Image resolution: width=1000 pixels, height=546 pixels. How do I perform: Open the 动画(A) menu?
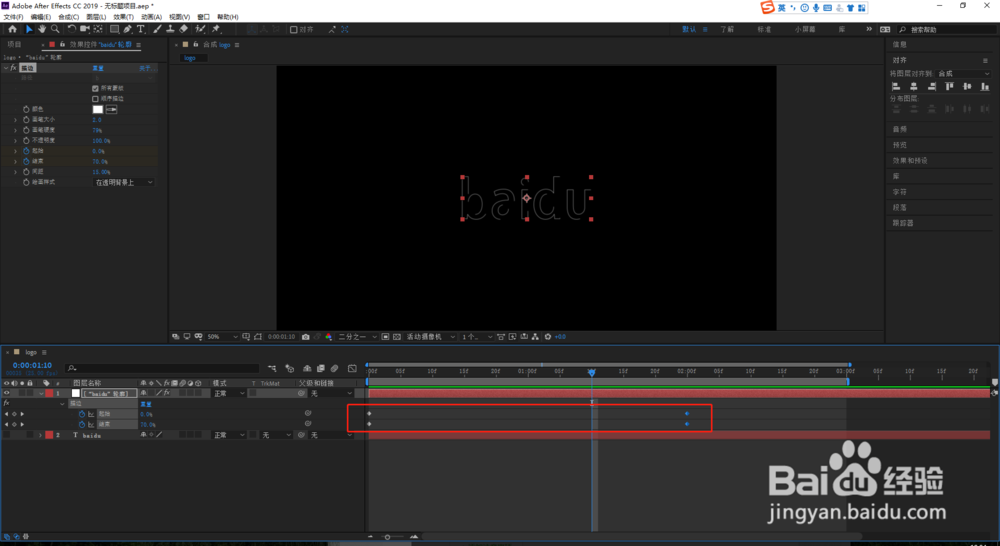pyautogui.click(x=151, y=17)
